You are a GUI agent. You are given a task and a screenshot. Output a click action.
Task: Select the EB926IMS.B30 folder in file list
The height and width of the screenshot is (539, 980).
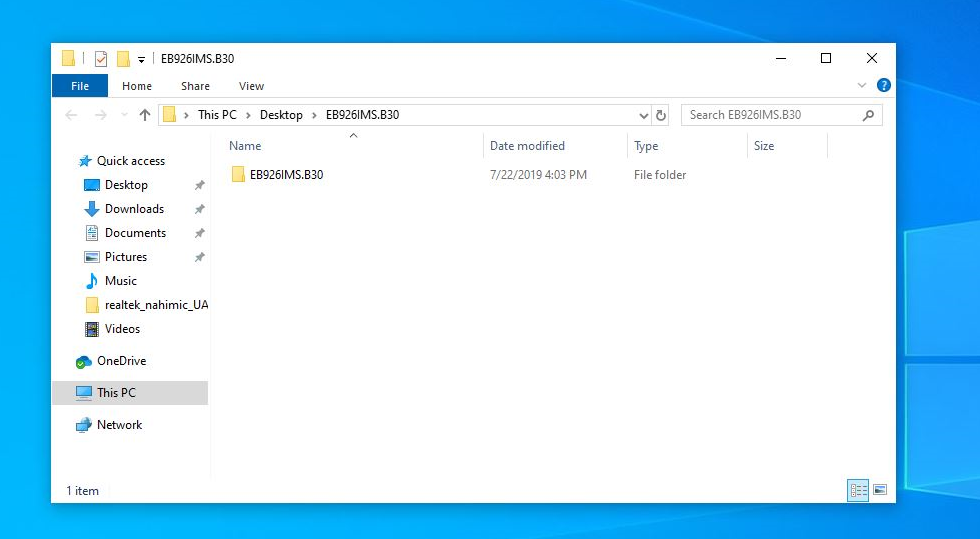[x=286, y=175]
